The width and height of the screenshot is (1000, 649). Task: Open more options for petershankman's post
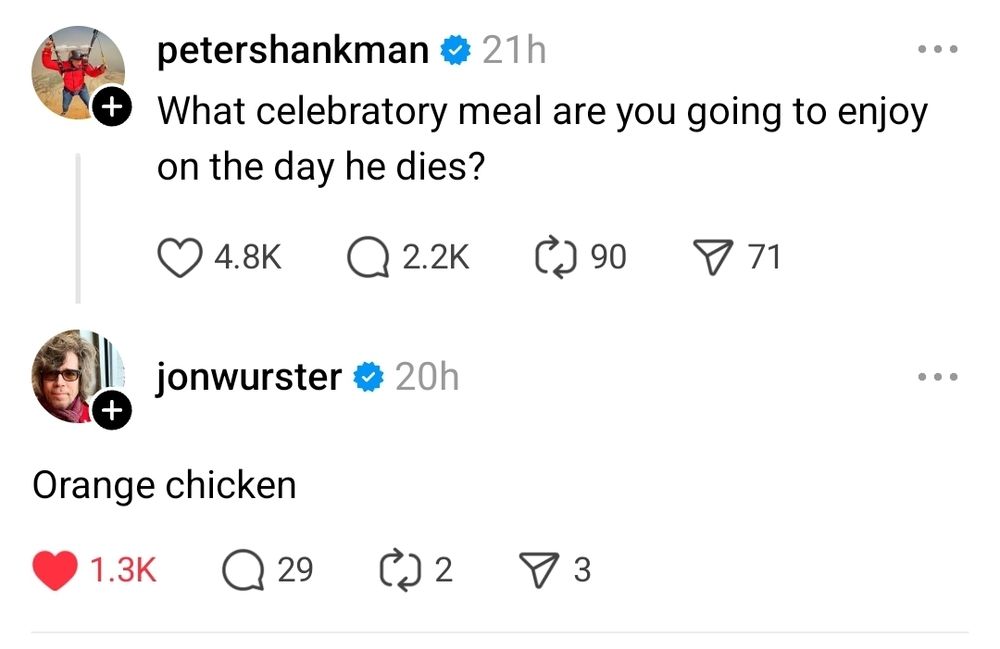point(939,49)
